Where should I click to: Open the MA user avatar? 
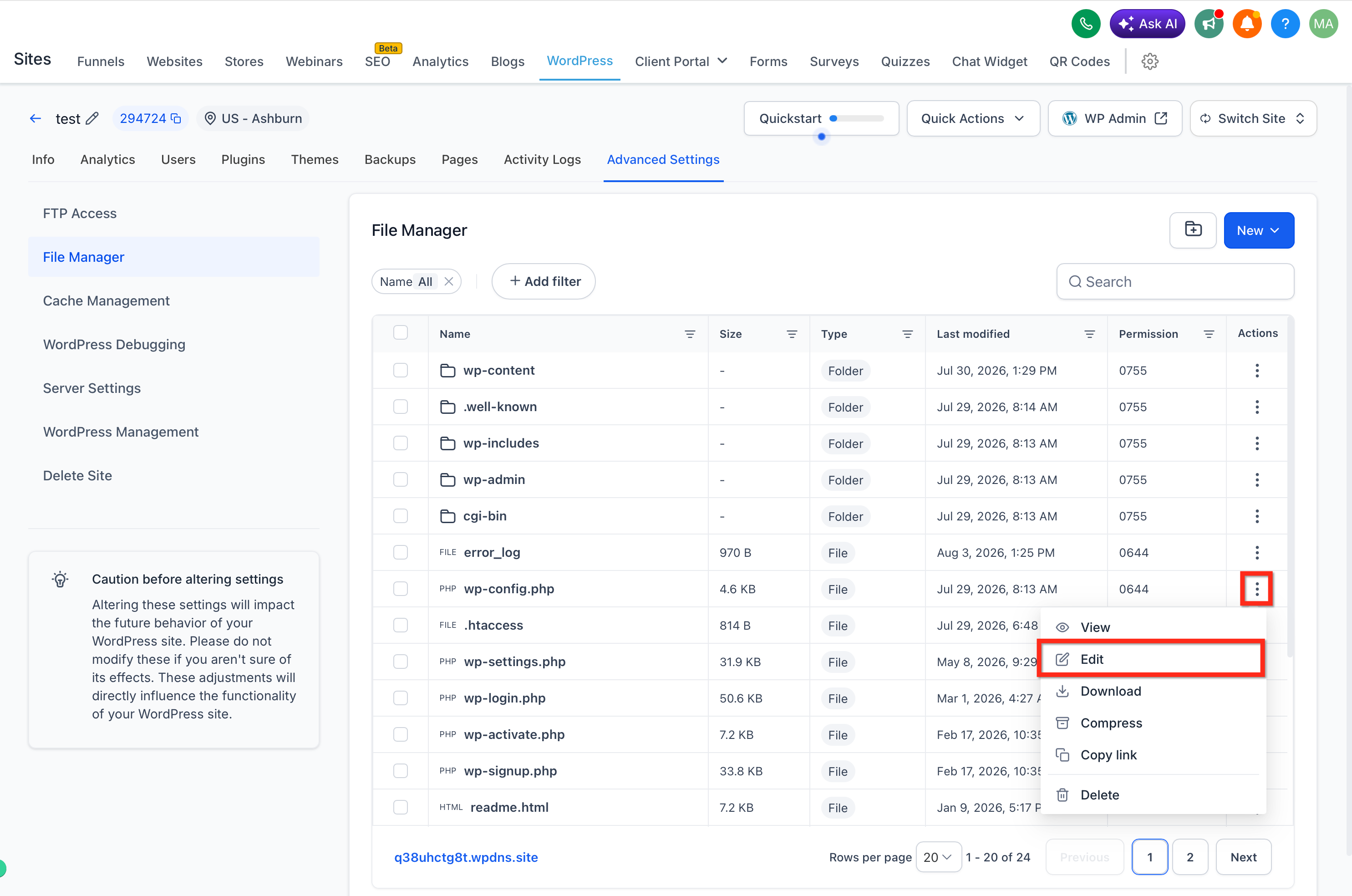[1323, 24]
